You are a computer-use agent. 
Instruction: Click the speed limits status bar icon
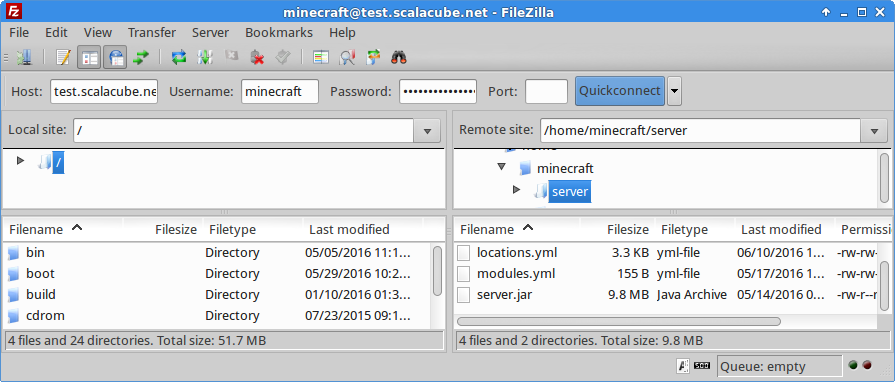[x=702, y=366]
